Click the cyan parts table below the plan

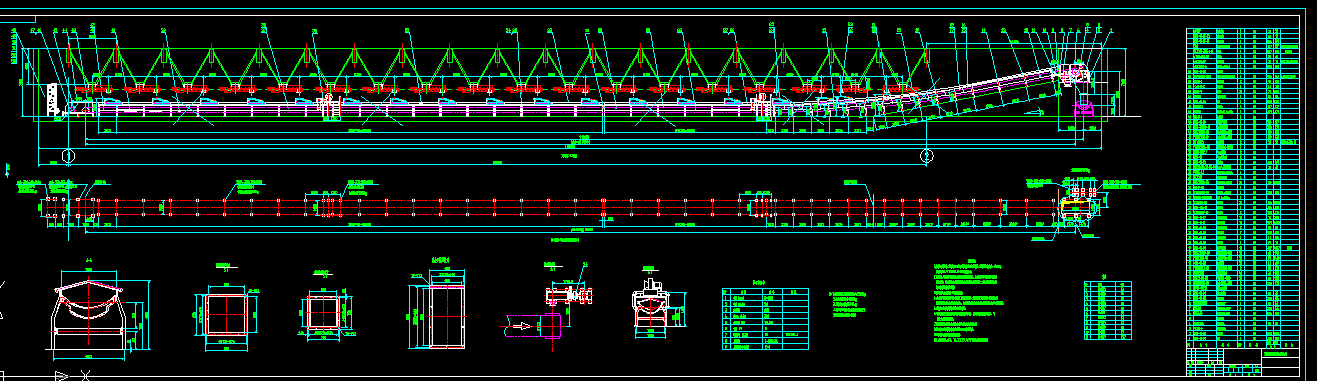pyautogui.click(x=766, y=317)
